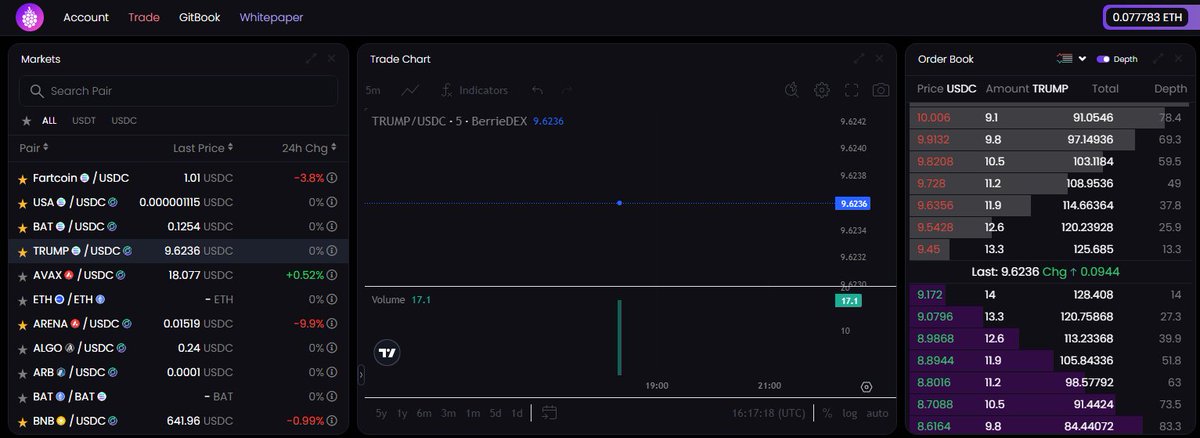Take a chart snapshot with camera icon
This screenshot has height=438, width=1200.
coord(881,90)
